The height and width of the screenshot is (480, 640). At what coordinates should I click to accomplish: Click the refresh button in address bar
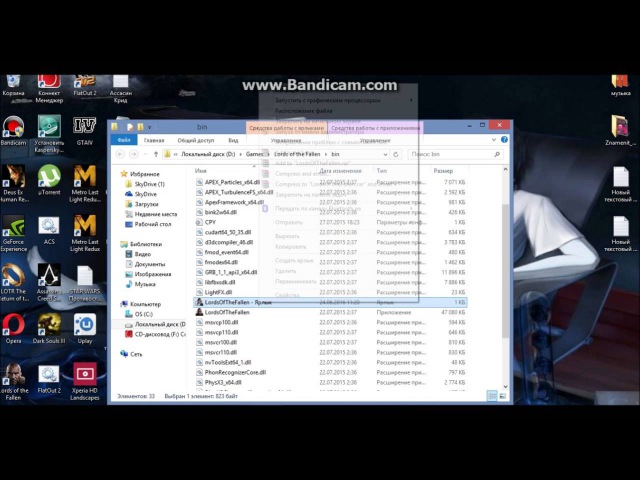point(396,154)
